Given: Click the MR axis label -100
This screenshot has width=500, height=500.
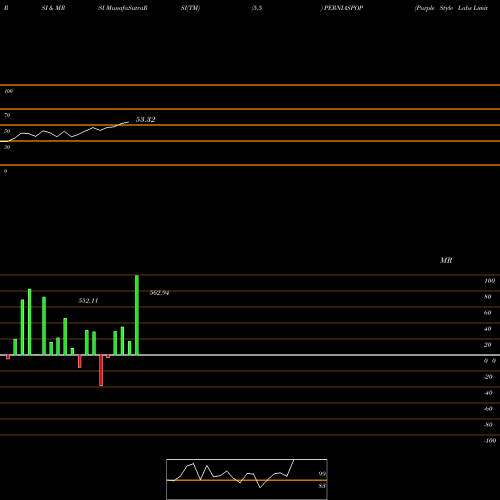Looking at the screenshot, I should tap(490, 441).
